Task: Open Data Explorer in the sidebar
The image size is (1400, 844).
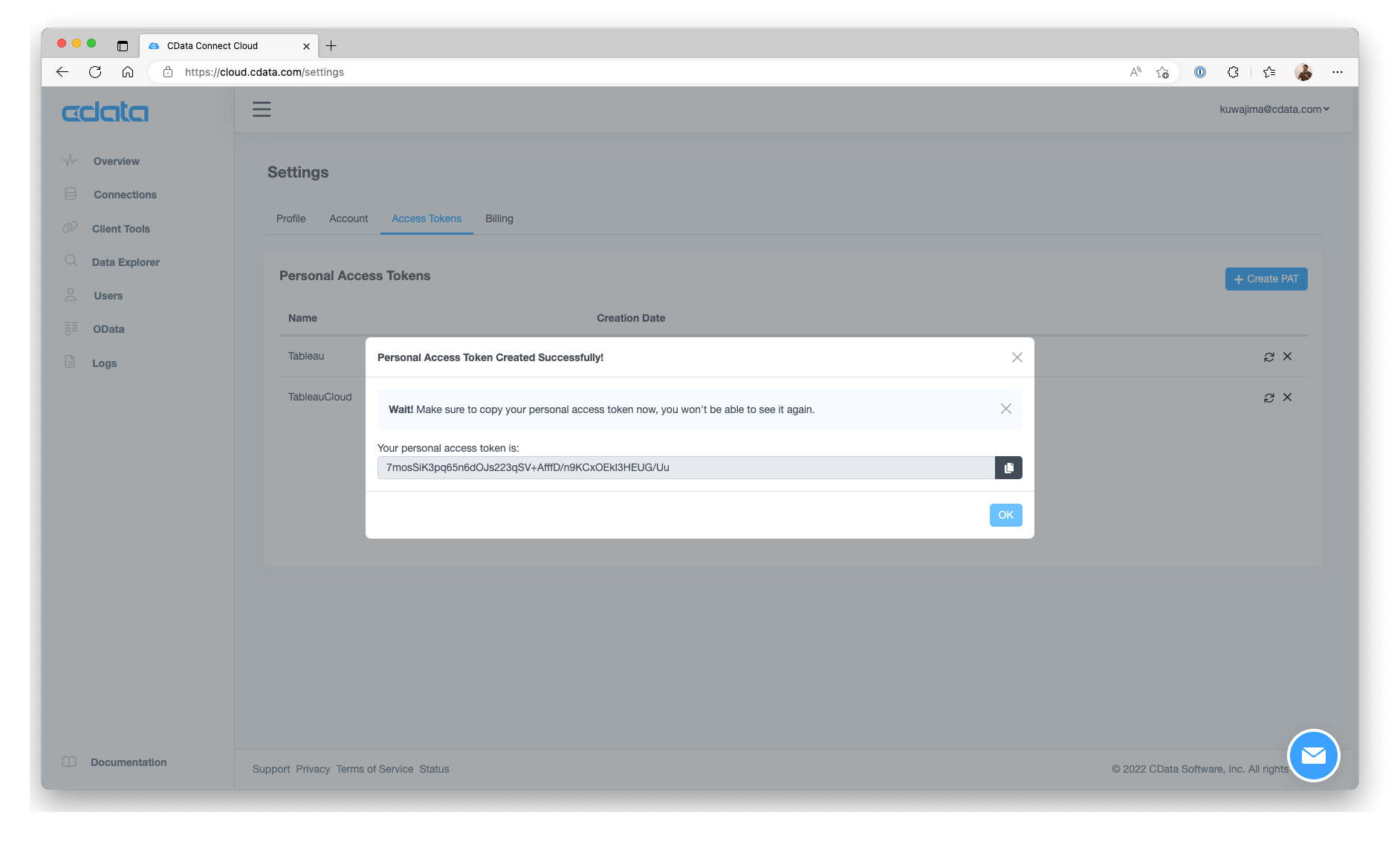Action: coord(126,262)
